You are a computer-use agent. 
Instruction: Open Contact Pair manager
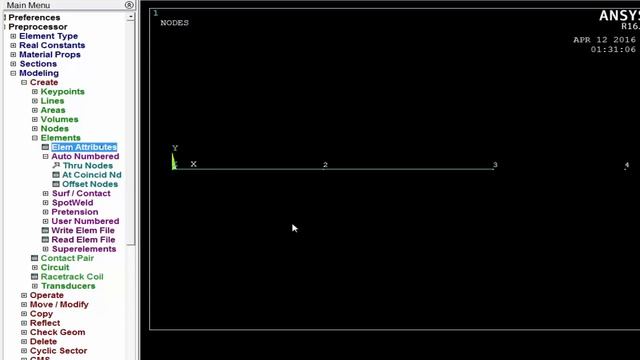coord(67,258)
